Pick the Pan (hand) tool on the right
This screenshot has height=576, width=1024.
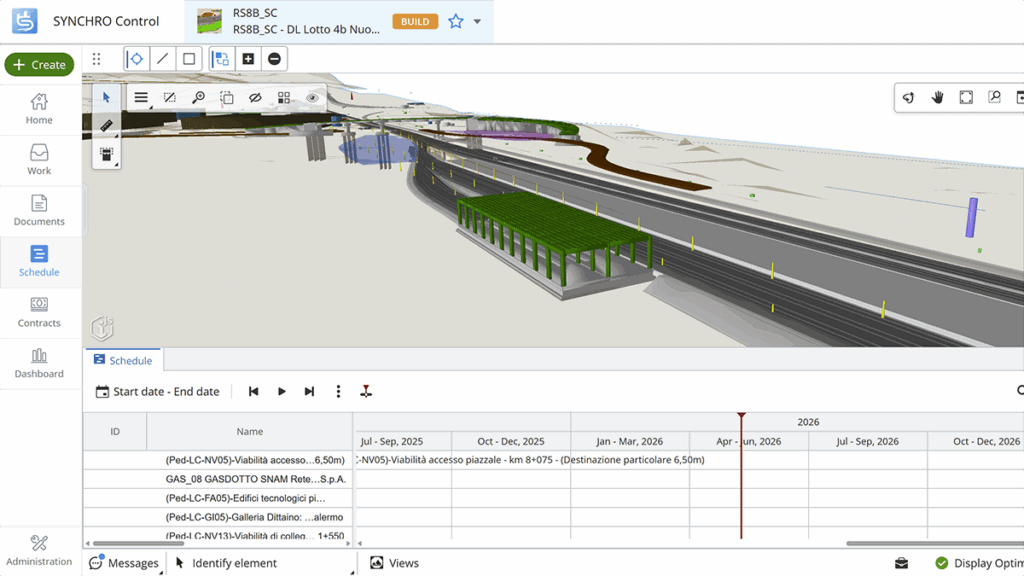coord(937,97)
